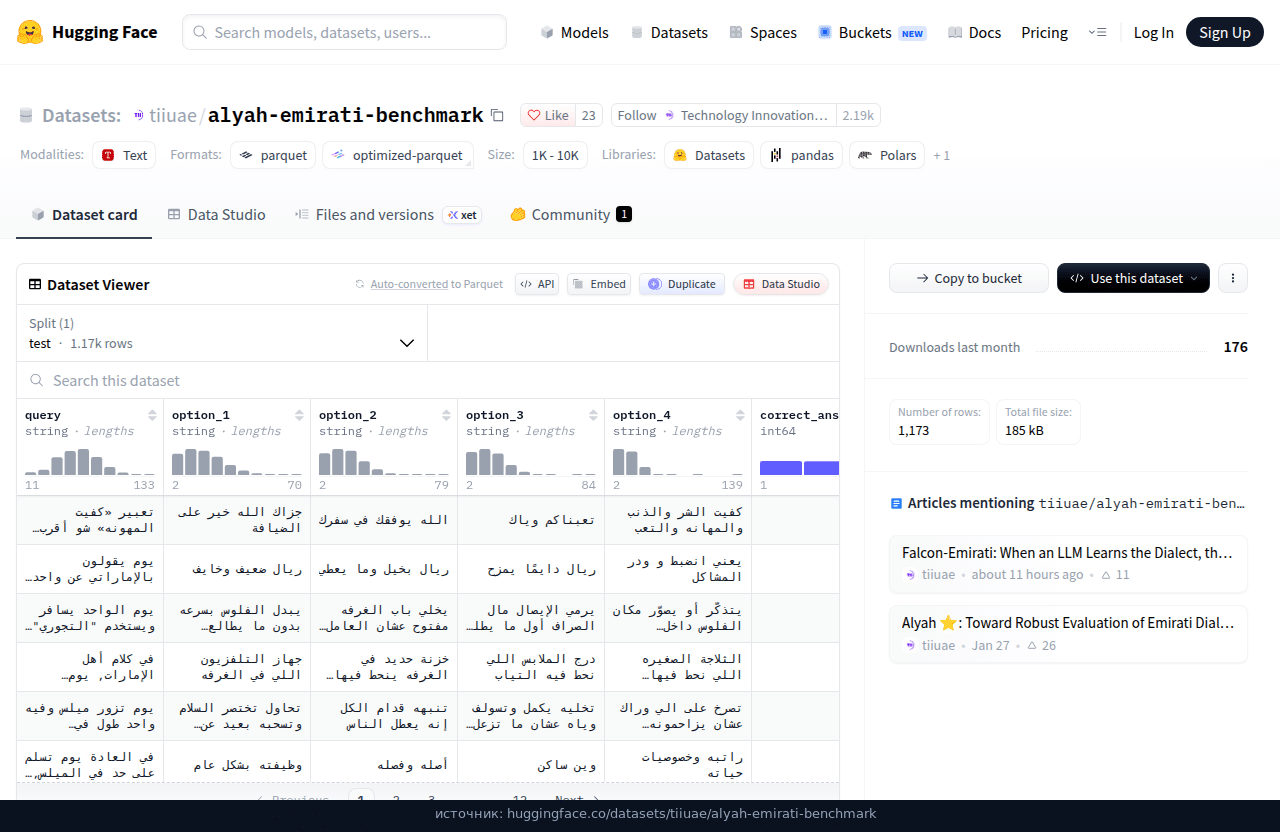Click the Duplicate button
Screen dimensions: 1280x832
click(x=682, y=284)
